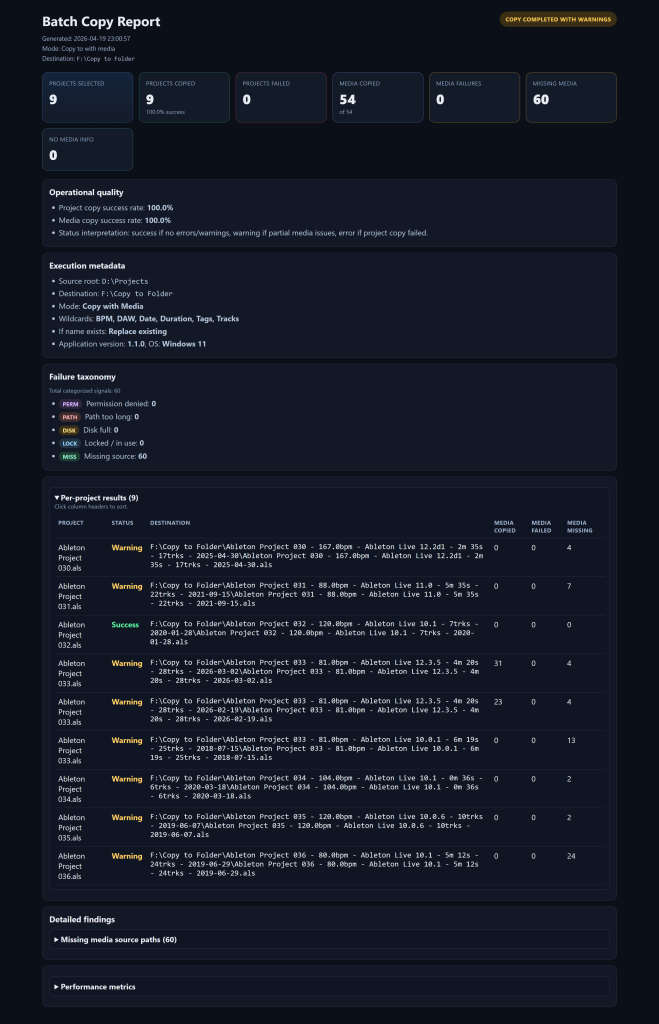Click the Copy Completed With Warnings badge
Image resolution: width=659 pixels, height=1024 pixels.
pos(558,19)
